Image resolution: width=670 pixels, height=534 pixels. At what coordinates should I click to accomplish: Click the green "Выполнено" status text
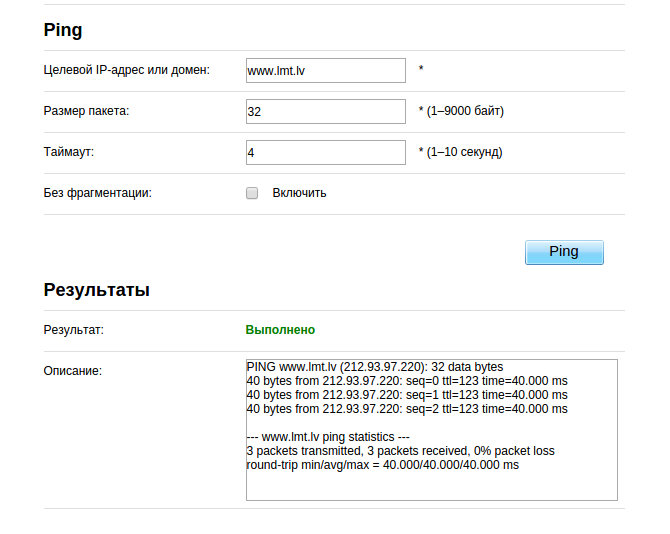coord(280,329)
